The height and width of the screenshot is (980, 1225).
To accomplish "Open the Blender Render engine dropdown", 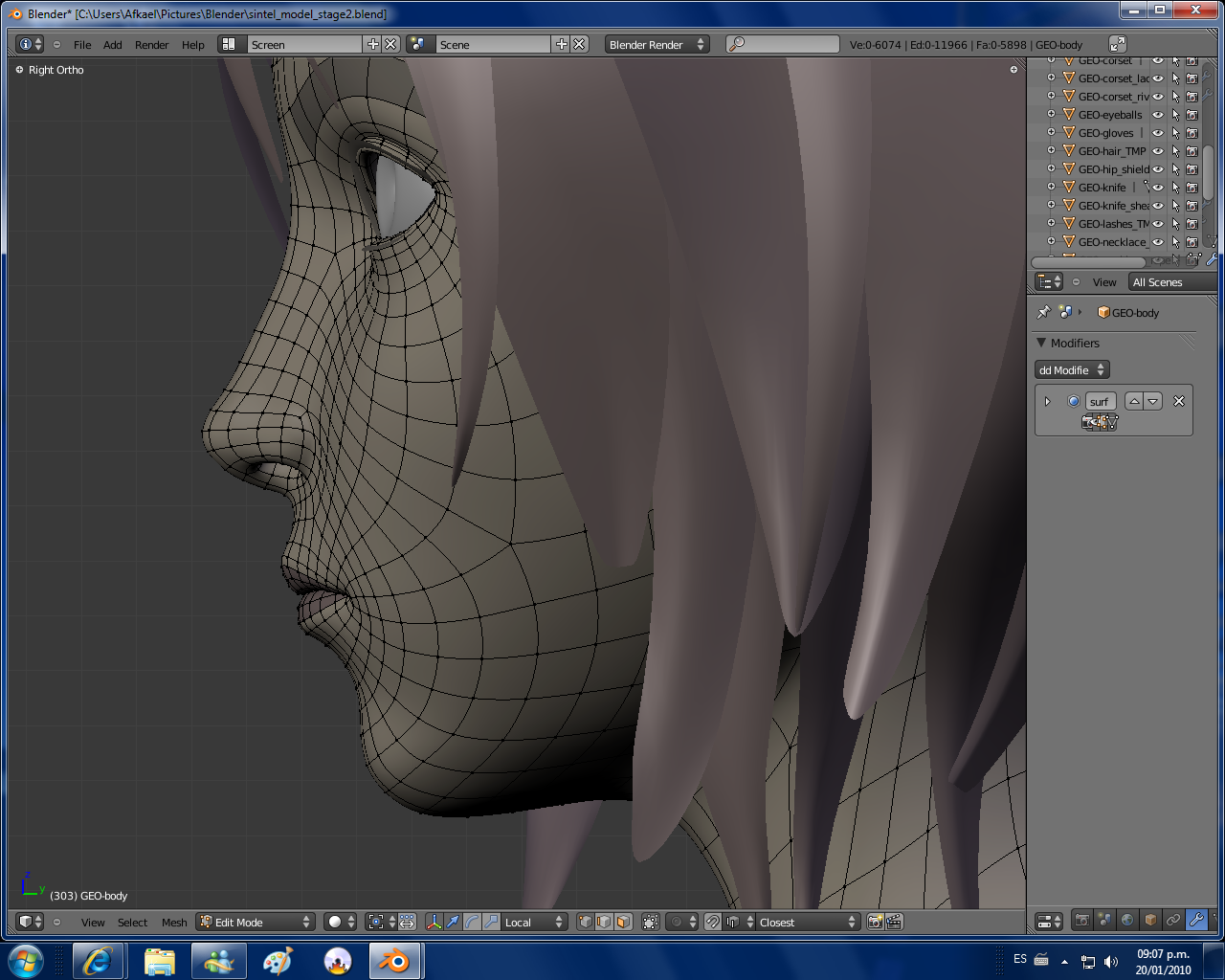I will click(657, 45).
